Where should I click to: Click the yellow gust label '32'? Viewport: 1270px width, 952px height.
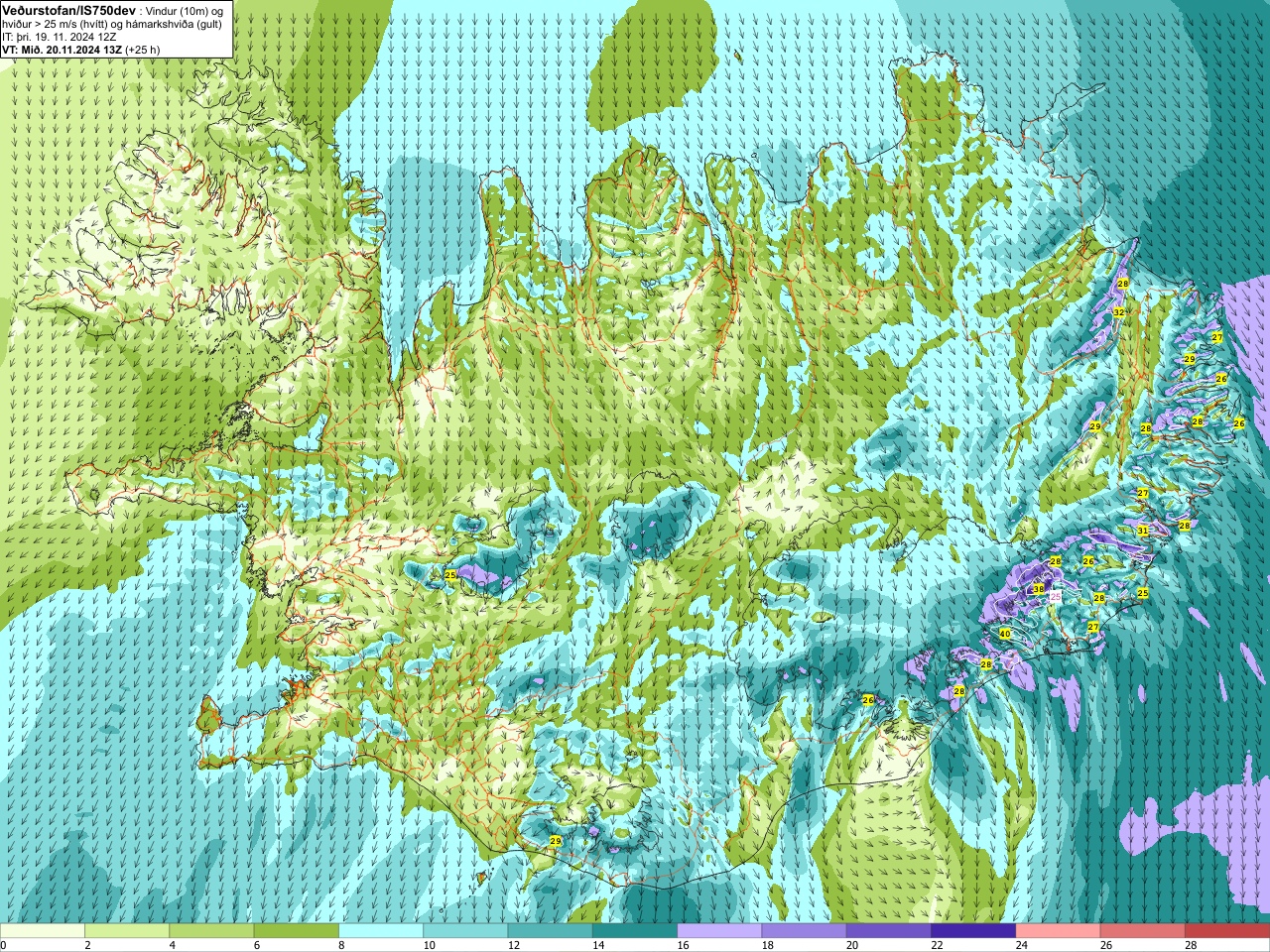[1118, 312]
